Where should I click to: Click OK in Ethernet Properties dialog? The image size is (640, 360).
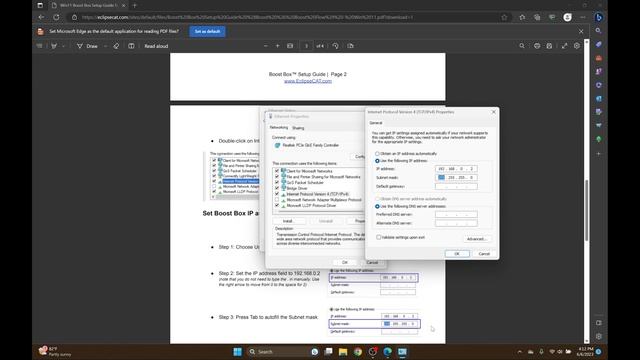pyautogui.click(x=345, y=262)
